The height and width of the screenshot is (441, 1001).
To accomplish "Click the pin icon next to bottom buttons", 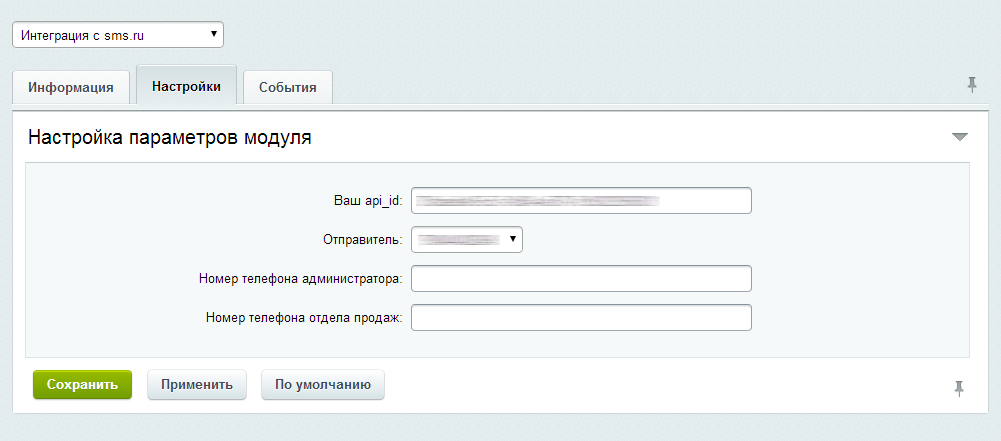I will coord(959,388).
